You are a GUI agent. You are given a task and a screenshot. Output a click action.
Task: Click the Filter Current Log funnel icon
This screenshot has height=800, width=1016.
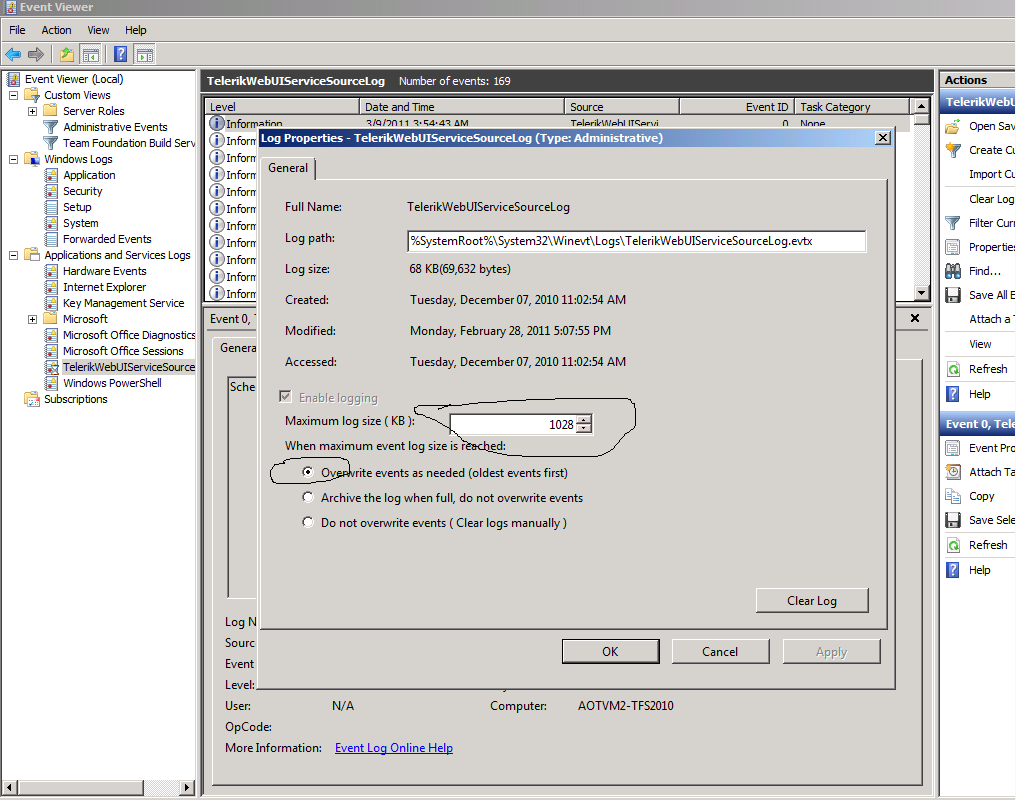pyautogui.click(x=952, y=223)
